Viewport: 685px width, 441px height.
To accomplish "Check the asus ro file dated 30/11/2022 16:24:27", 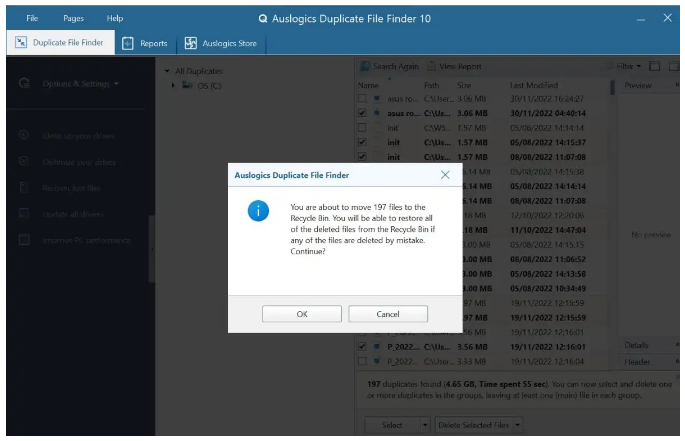I will point(362,99).
